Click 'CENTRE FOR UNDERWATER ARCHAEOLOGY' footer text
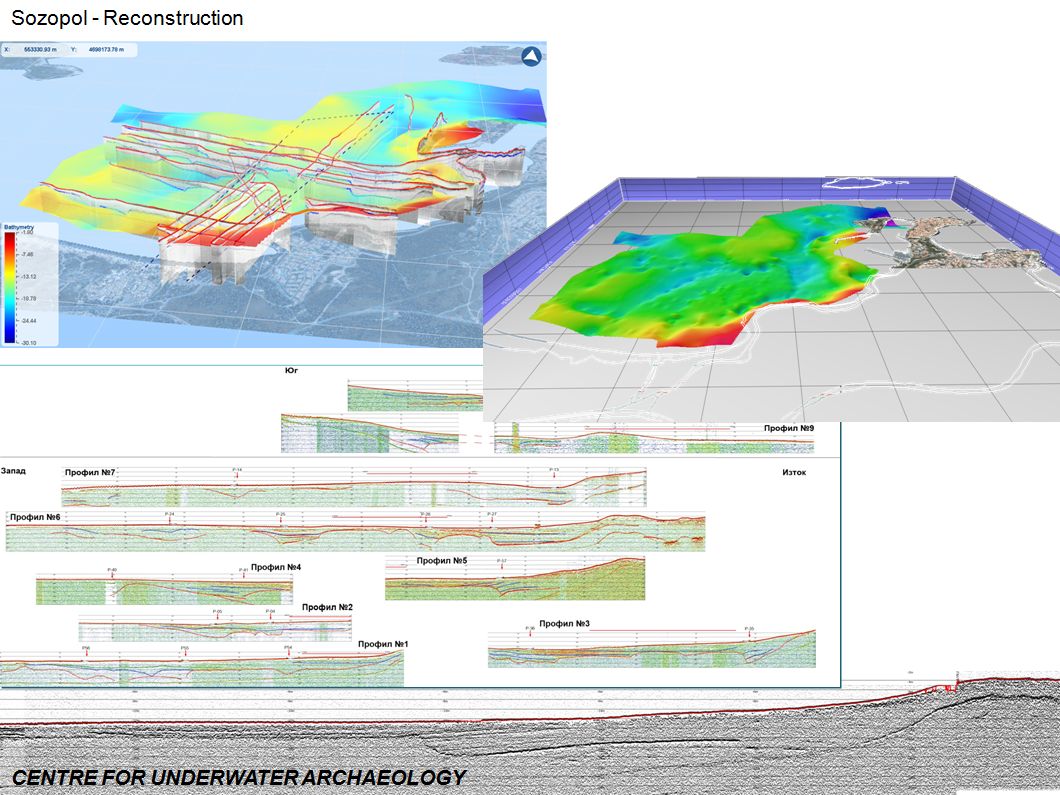Image resolution: width=1060 pixels, height=795 pixels. tap(239, 777)
